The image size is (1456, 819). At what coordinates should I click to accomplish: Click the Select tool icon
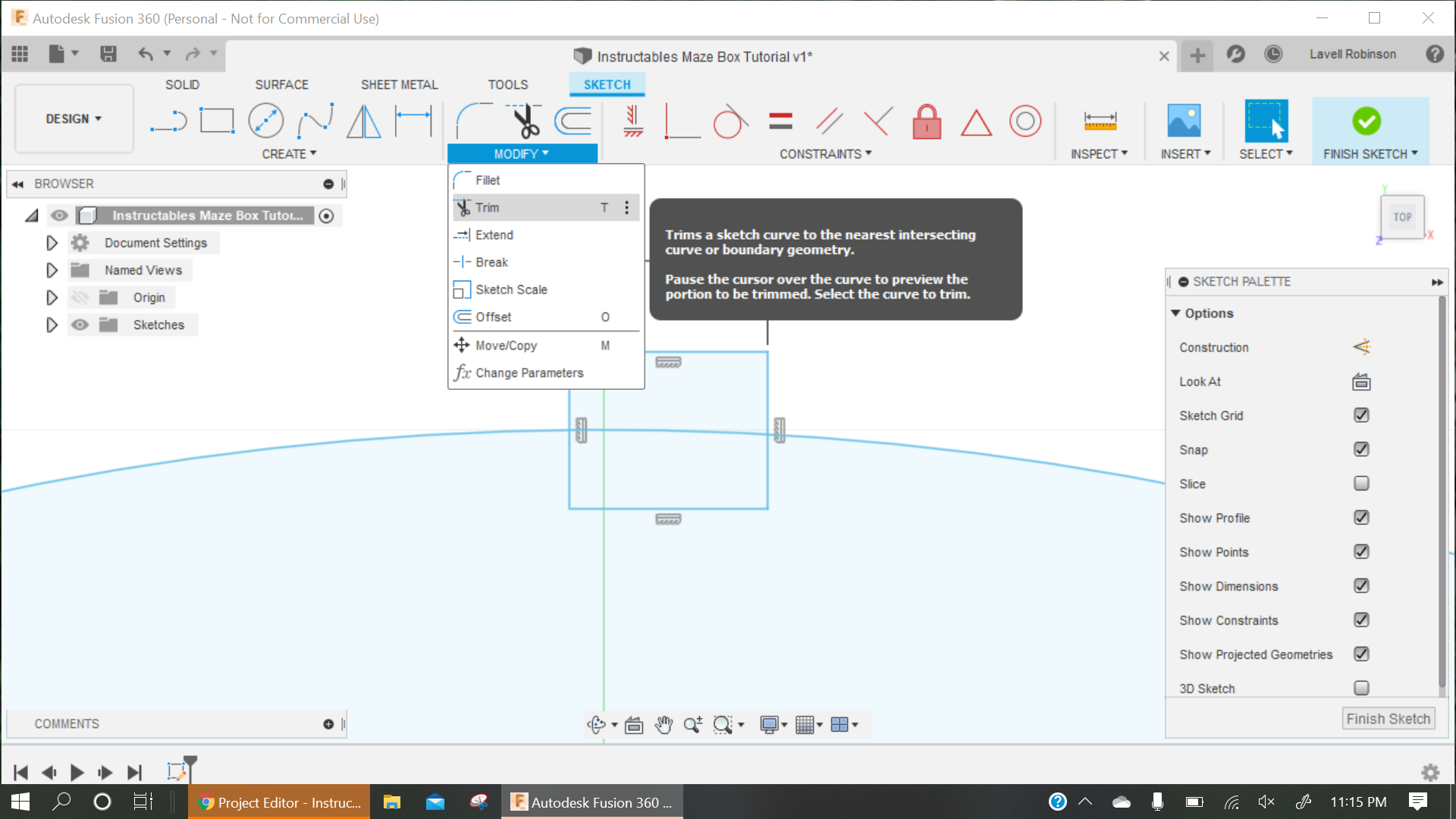(1266, 121)
